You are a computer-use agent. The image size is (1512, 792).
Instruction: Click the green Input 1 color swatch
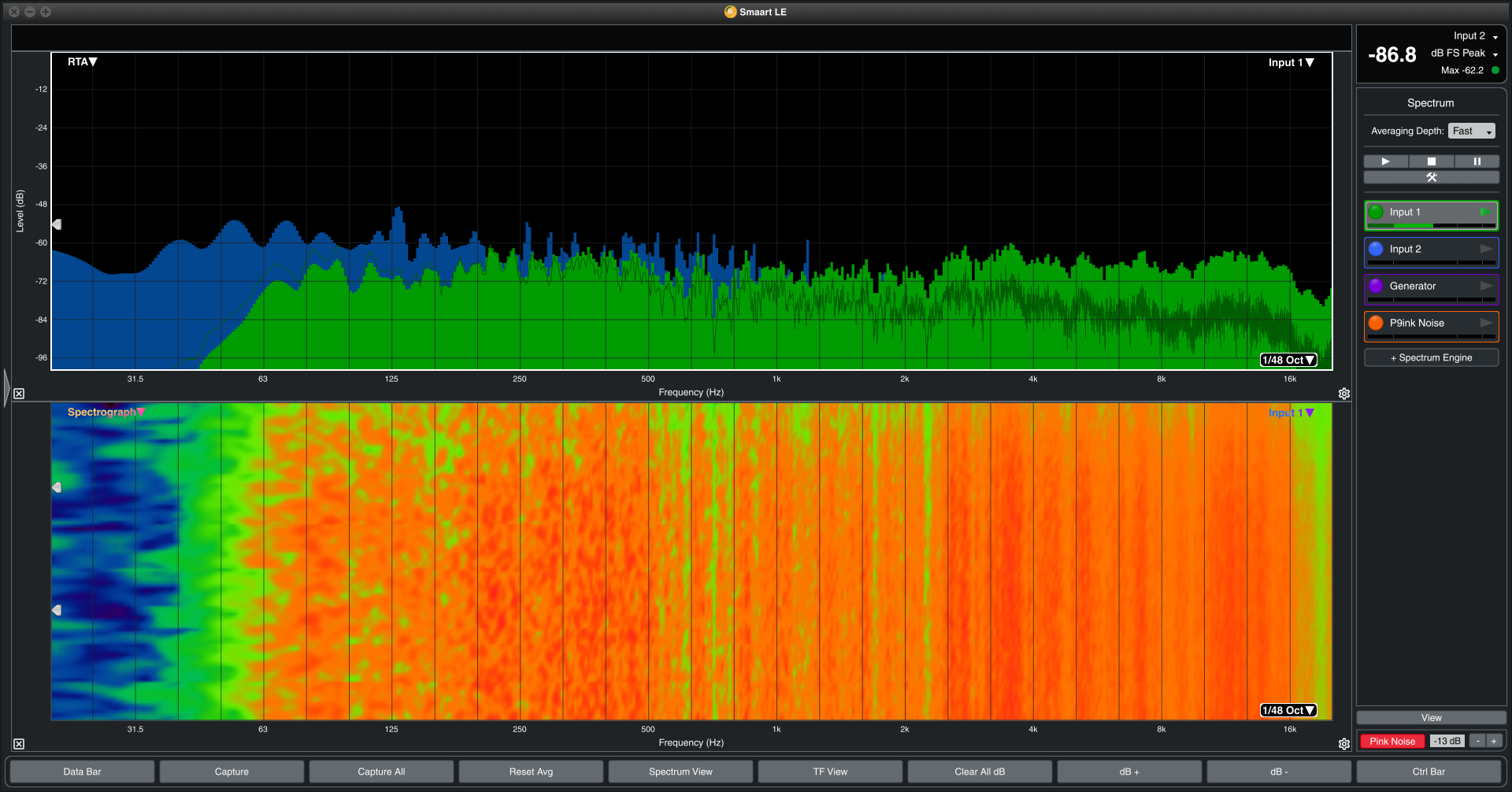point(1376,212)
